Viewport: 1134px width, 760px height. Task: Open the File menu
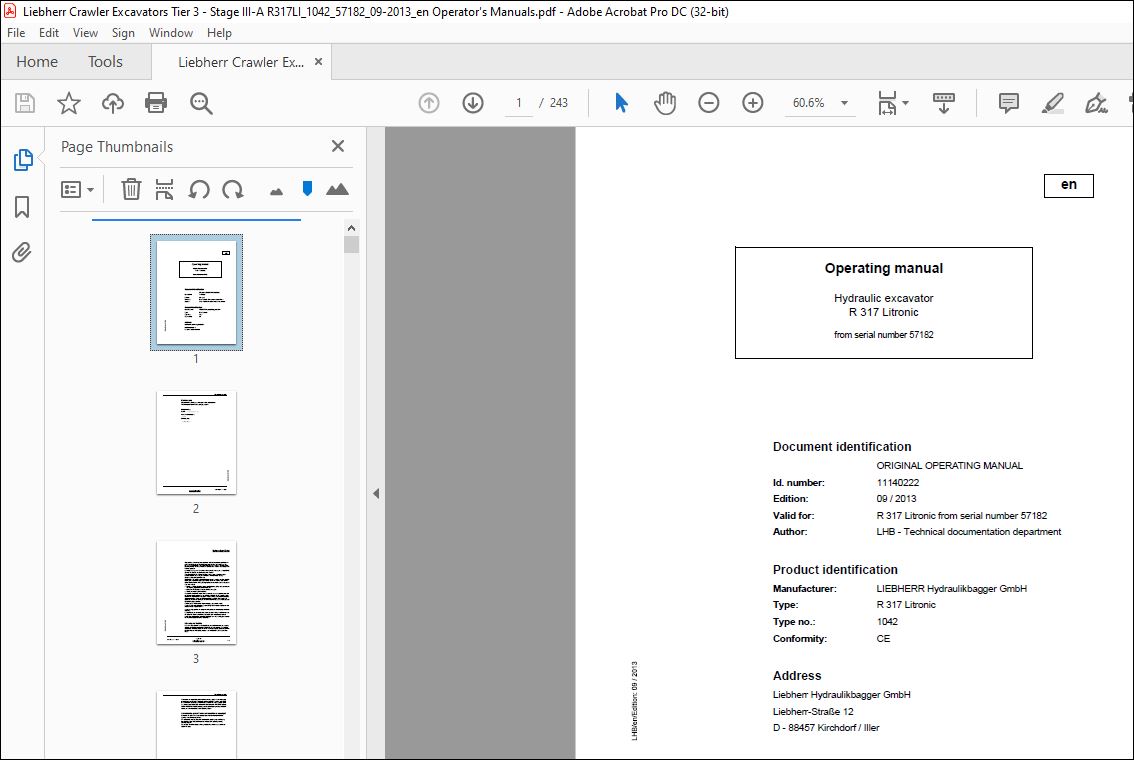(x=16, y=33)
